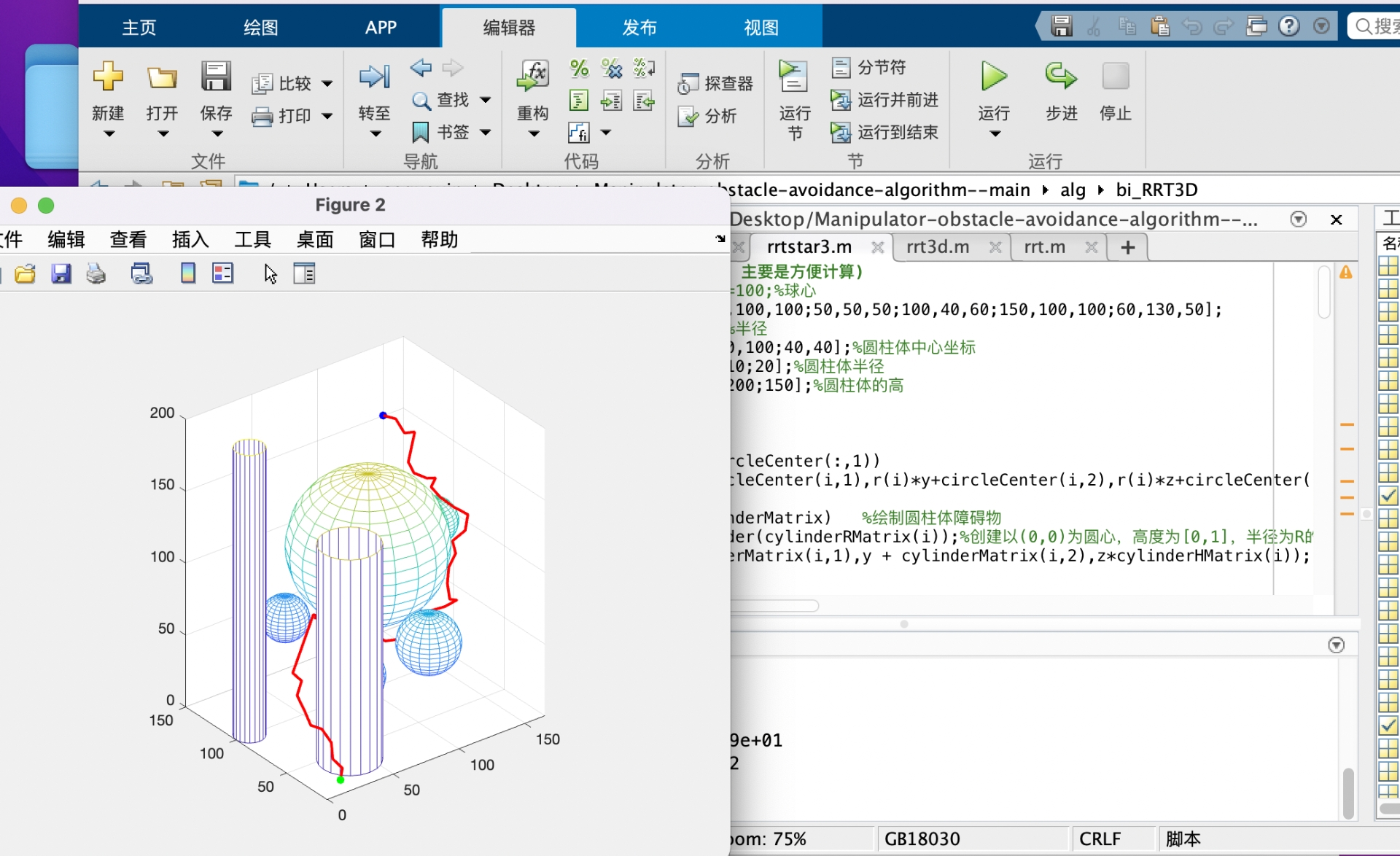Viewport: 1400px width, 856px height.
Task: Click Run to End (运行到结束) button
Action: click(x=885, y=132)
